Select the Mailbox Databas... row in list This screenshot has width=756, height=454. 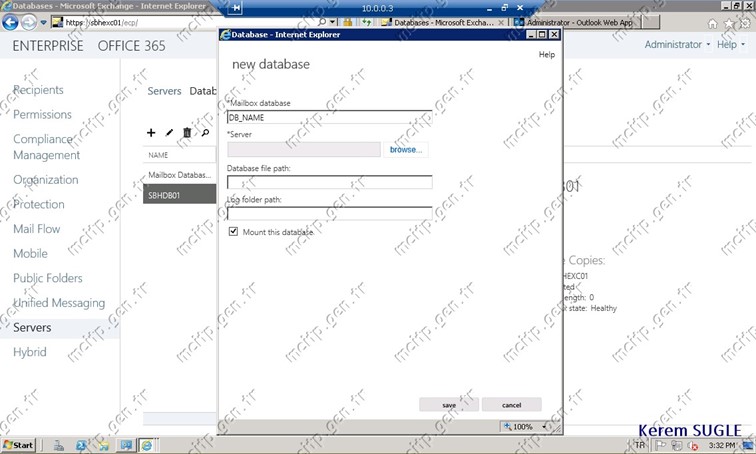tap(179, 175)
